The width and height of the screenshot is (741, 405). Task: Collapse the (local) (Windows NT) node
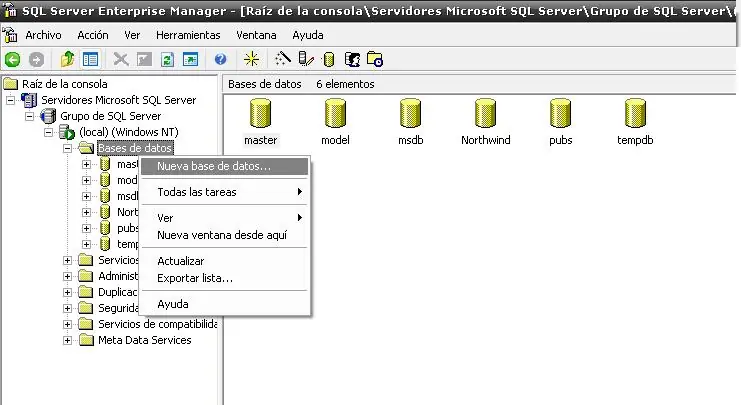point(48,132)
